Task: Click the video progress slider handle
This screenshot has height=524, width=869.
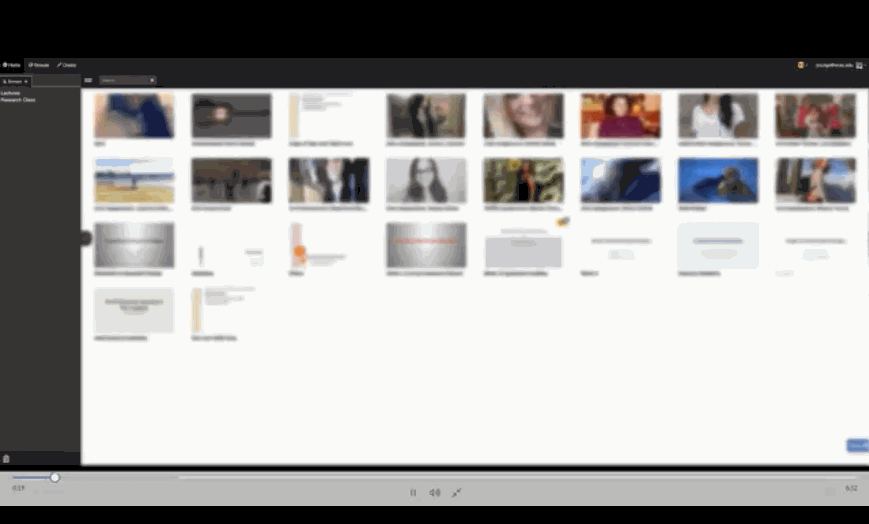Action: [x=55, y=477]
